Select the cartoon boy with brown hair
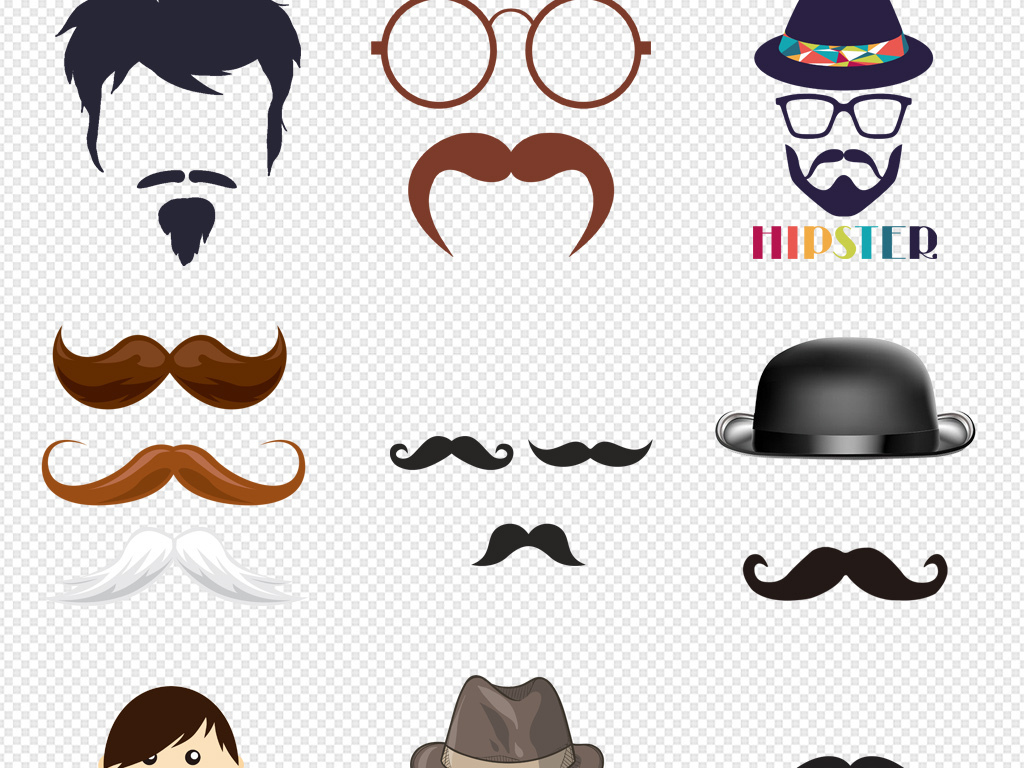 tap(170, 730)
